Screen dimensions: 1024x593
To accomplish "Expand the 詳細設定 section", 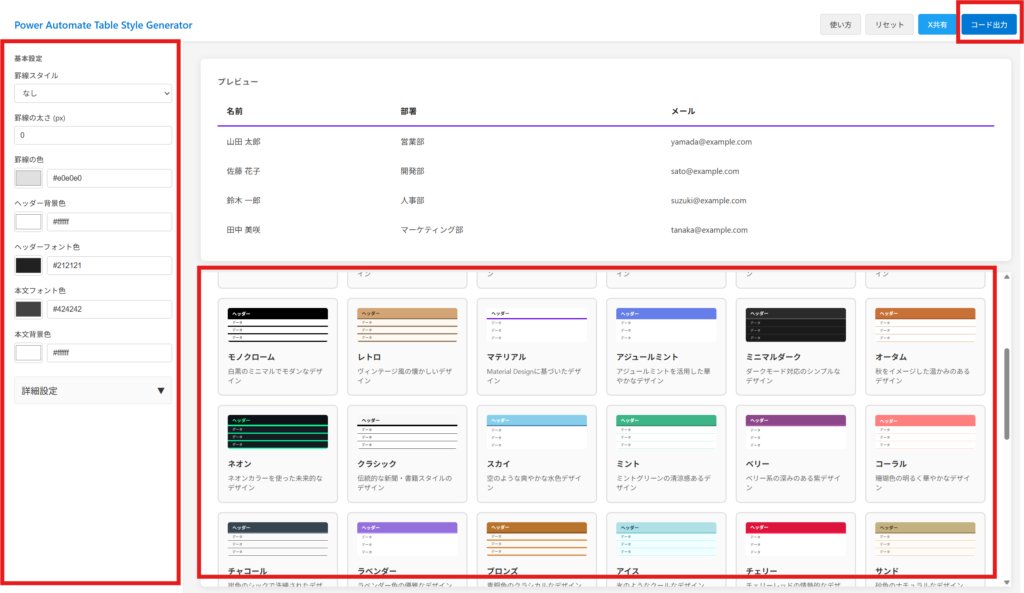I will click(93, 391).
